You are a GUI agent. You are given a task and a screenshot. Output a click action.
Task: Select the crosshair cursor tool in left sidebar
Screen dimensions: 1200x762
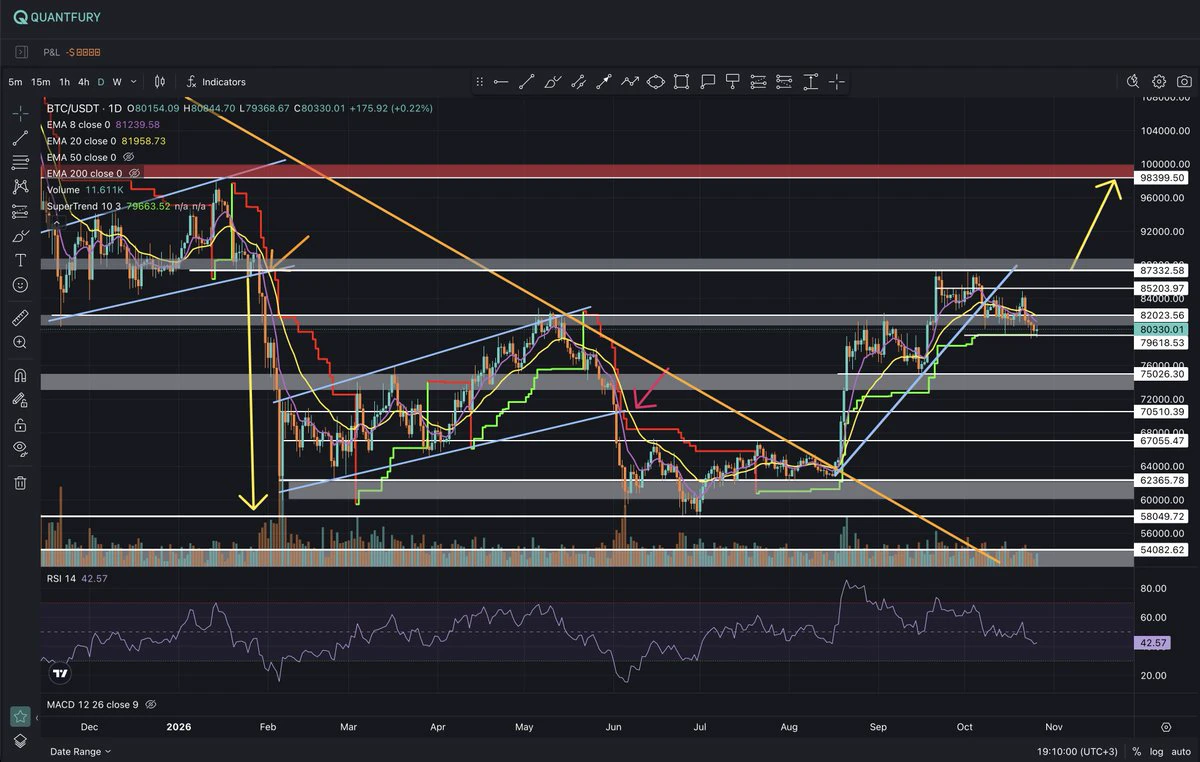coord(20,114)
